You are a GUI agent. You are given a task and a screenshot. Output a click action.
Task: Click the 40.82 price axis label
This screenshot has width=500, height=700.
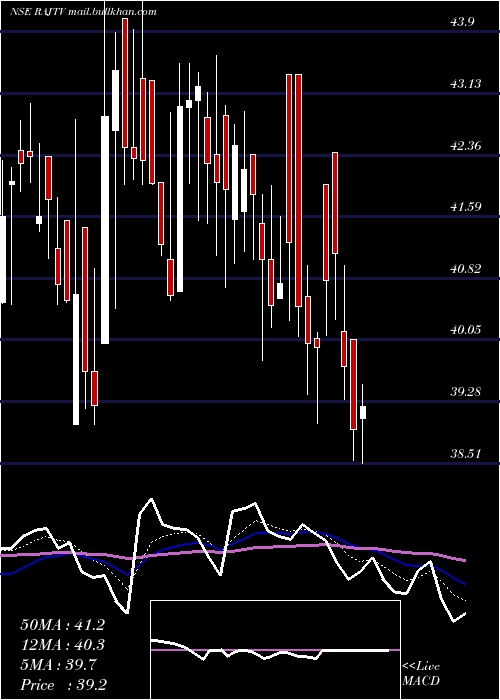(x=466, y=269)
